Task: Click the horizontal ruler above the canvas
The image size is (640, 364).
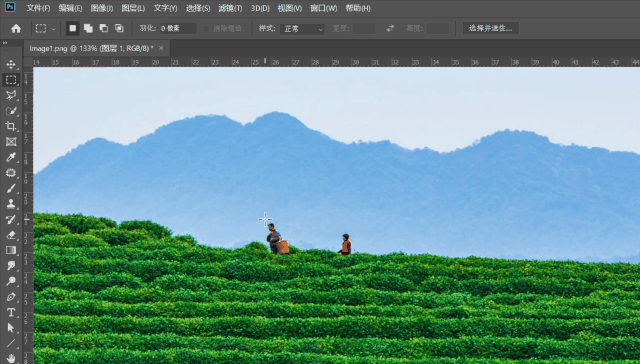Action: tap(336, 62)
